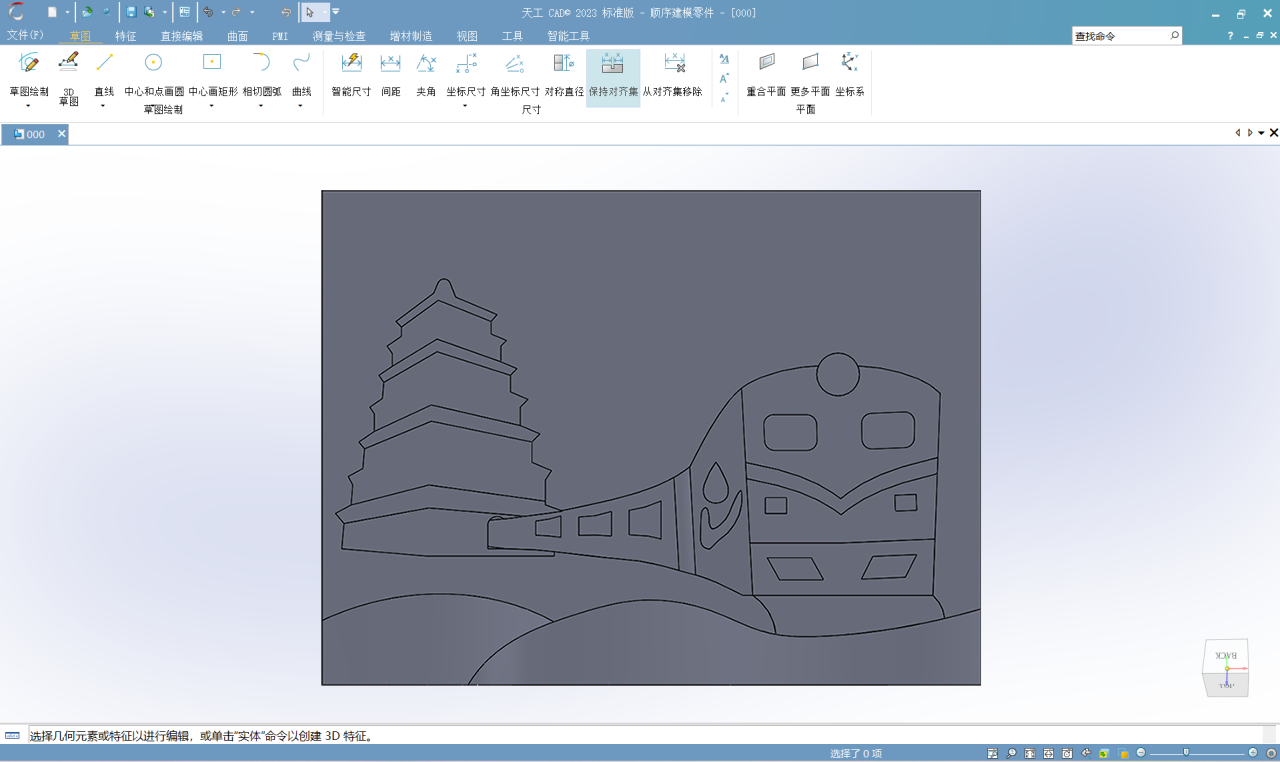Select the 更多平面 more planes tool

coord(810,74)
